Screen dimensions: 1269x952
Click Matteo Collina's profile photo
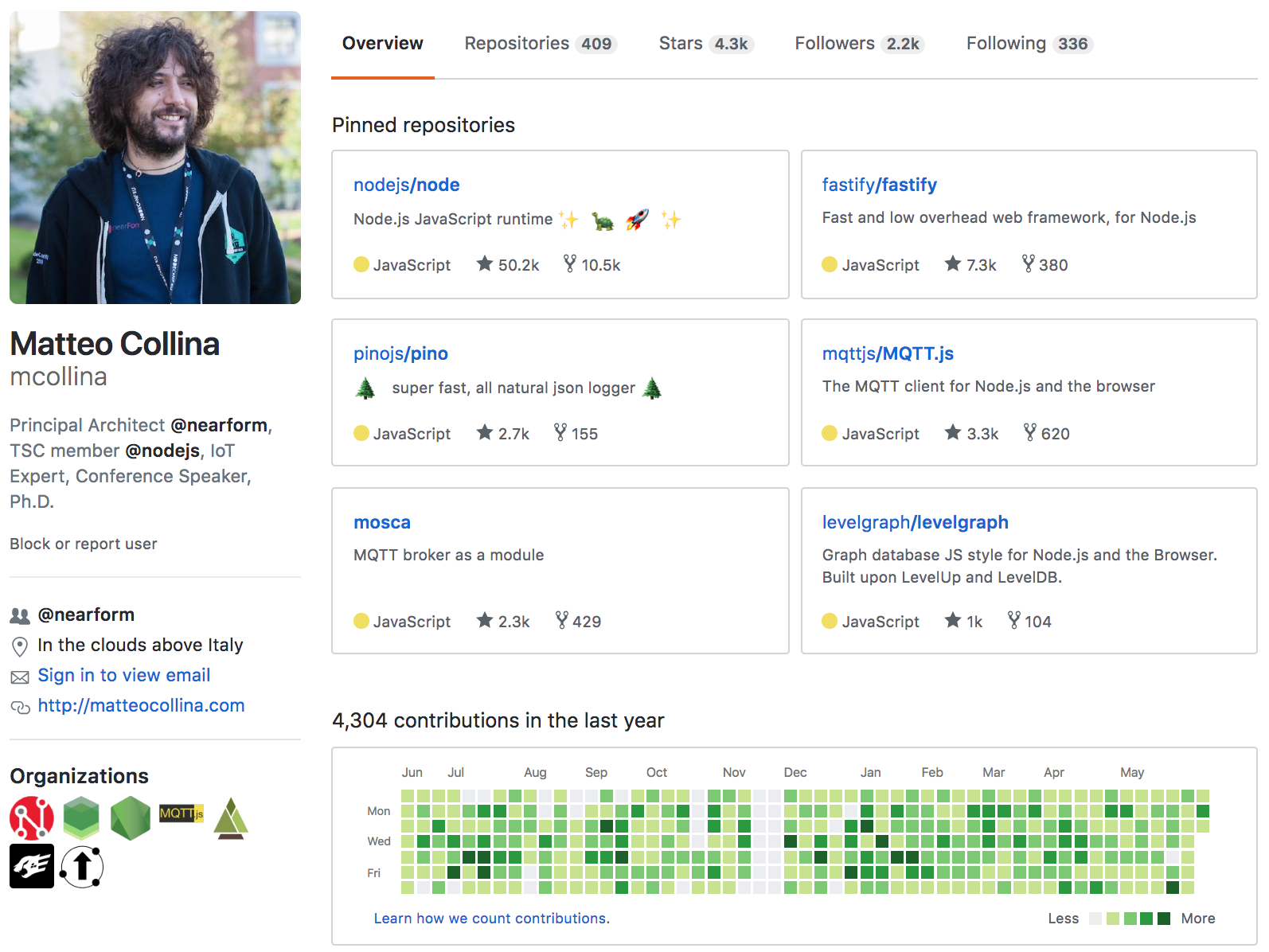155,158
